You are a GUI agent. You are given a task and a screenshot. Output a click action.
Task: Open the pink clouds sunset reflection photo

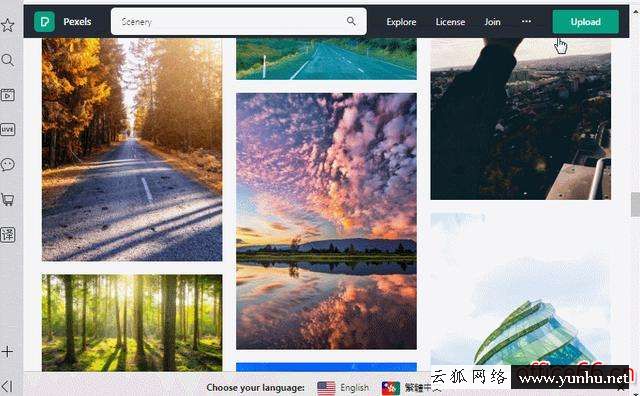click(x=326, y=221)
